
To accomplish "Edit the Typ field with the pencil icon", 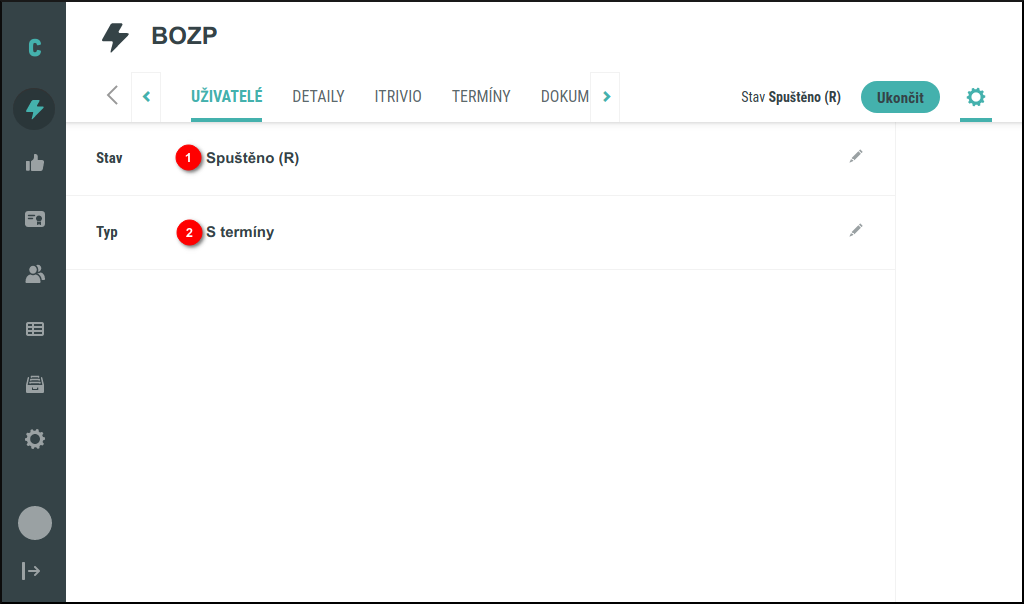I will pos(856,230).
